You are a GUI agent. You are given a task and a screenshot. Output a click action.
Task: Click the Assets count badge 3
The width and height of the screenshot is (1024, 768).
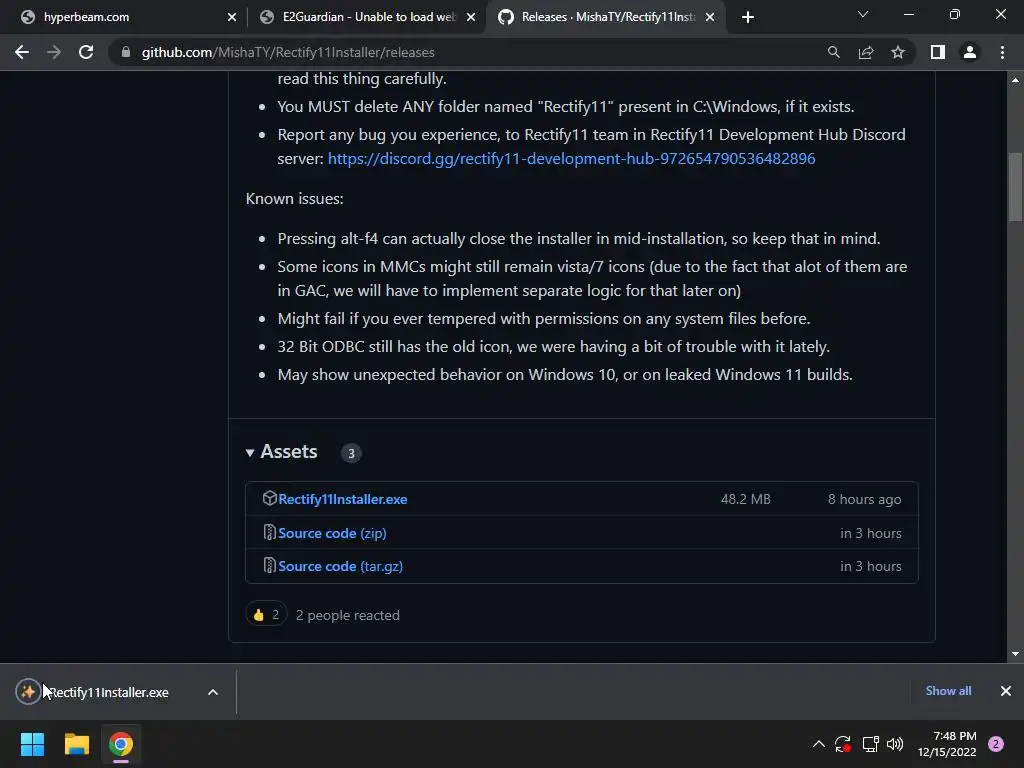pos(351,453)
